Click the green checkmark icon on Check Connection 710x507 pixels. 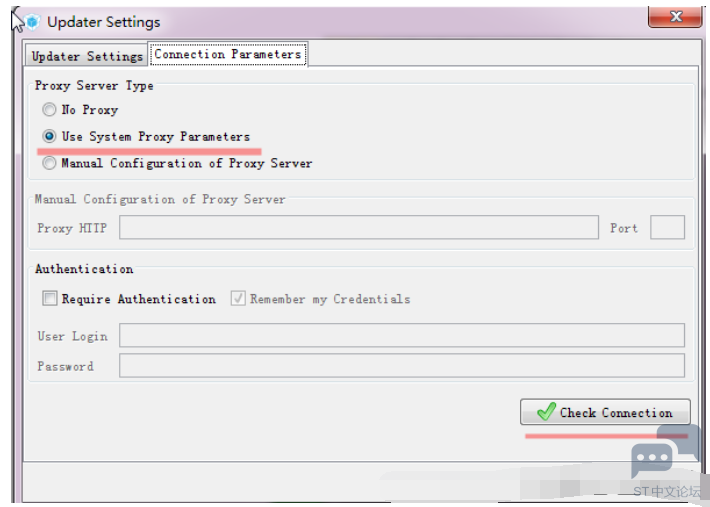pos(546,411)
